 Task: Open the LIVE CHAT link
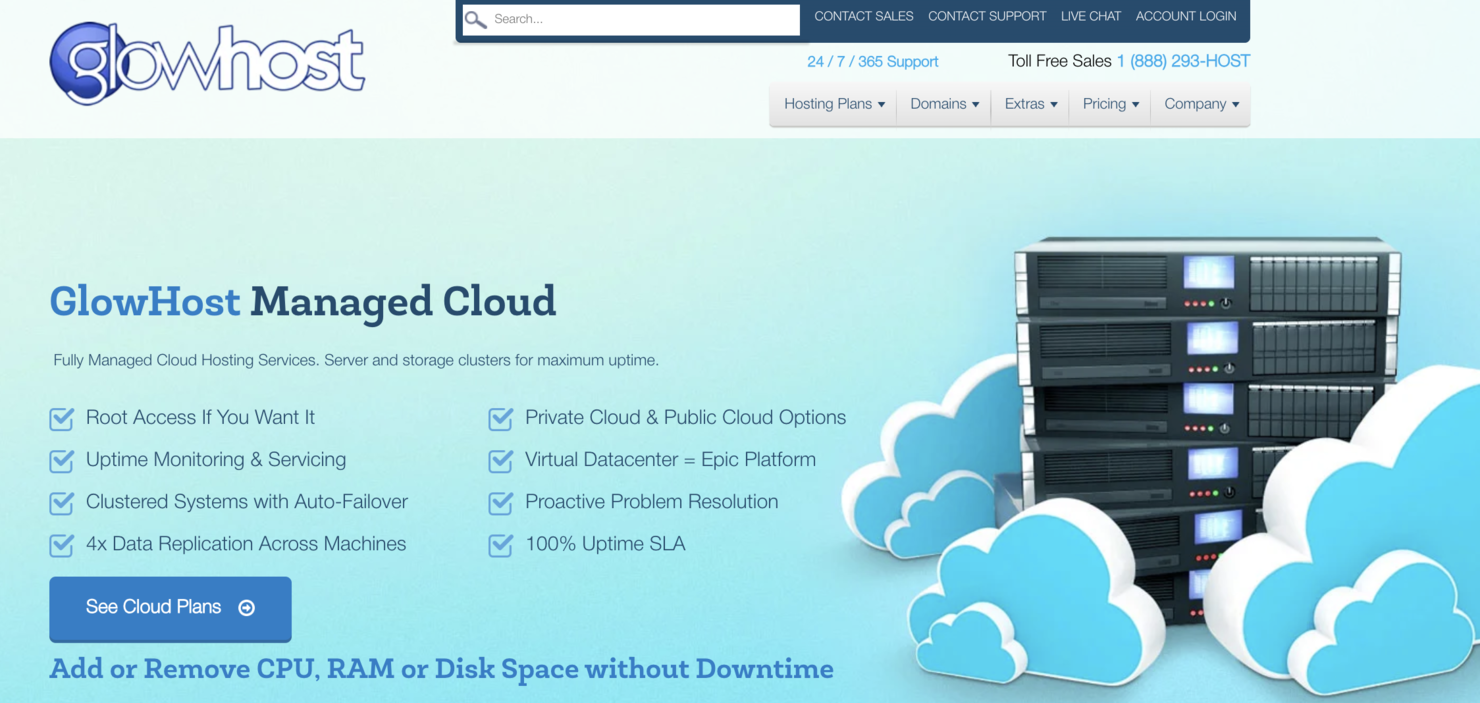tap(1091, 16)
